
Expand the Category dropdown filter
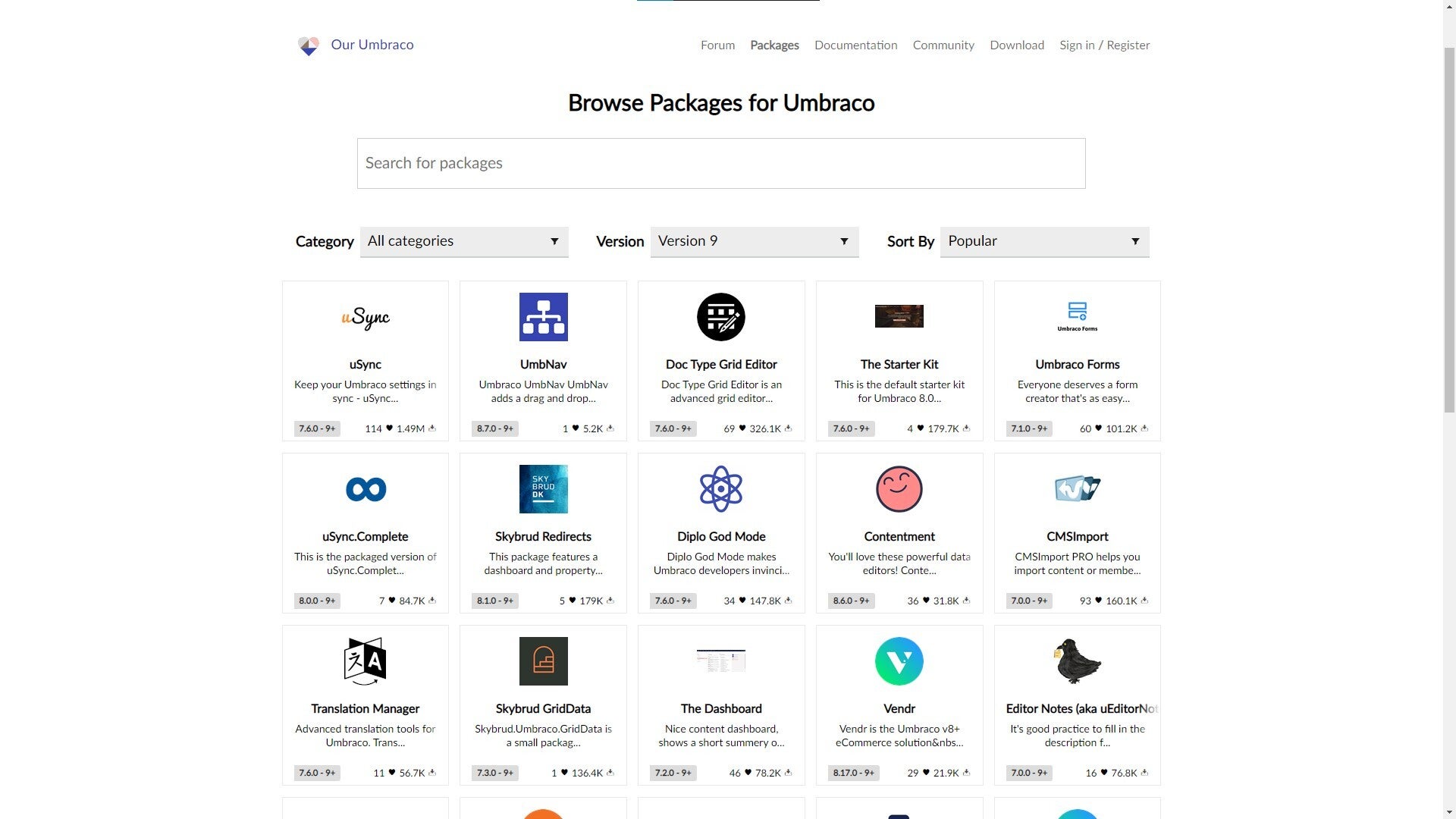[x=464, y=241]
